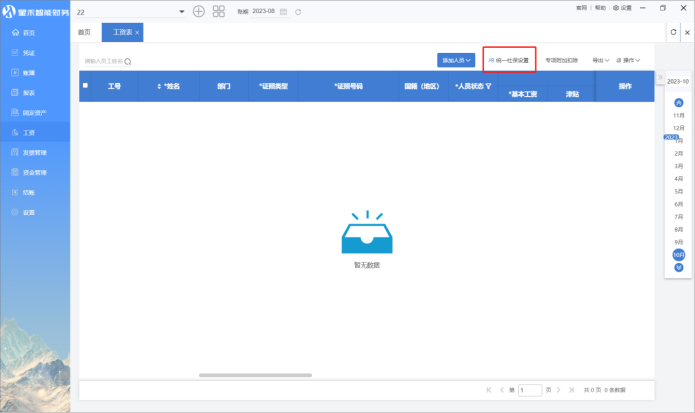The width and height of the screenshot is (695, 413).
Task: Click the 统一社保设置 button
Action: [510, 60]
